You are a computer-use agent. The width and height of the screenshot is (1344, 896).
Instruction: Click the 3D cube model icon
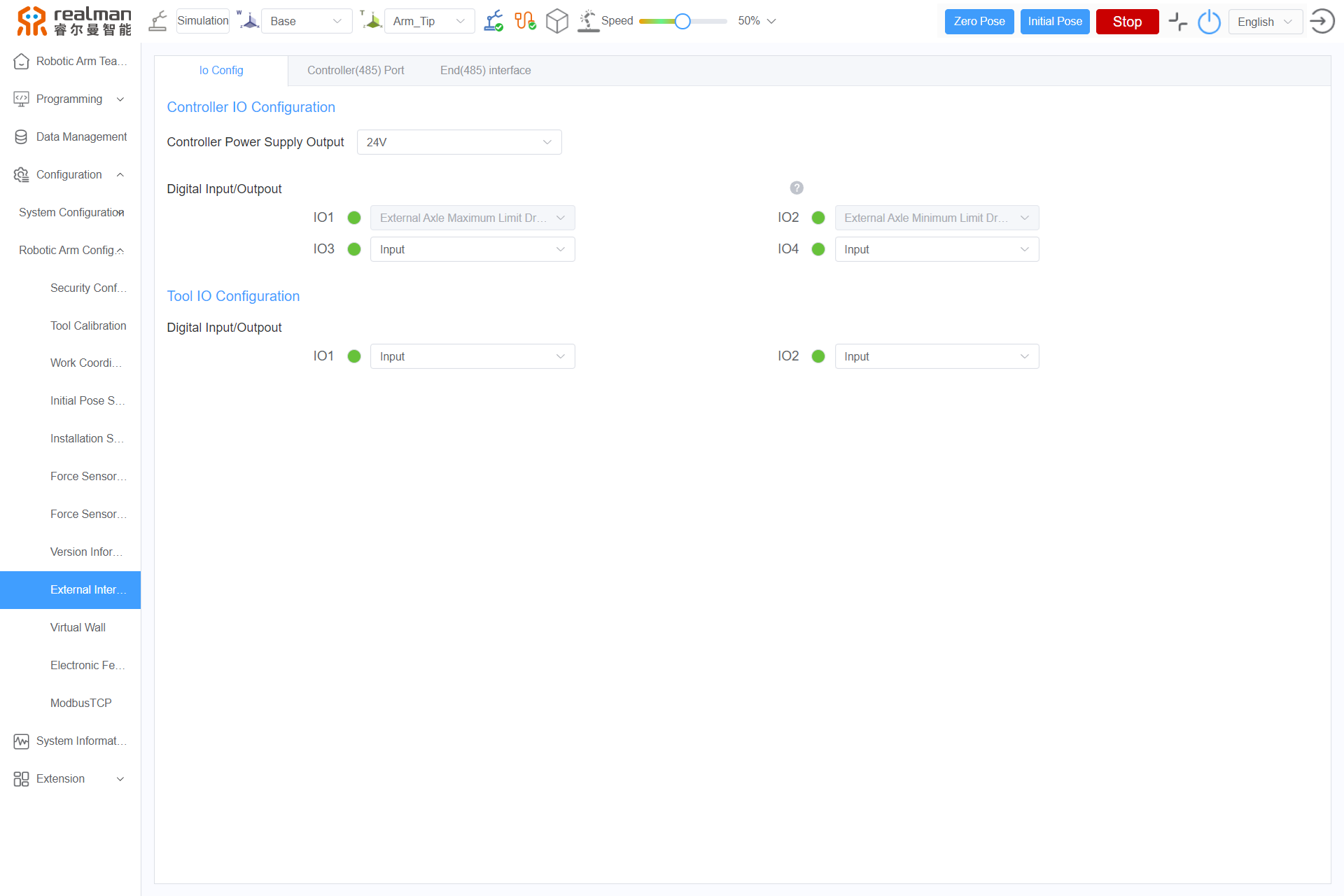pos(556,21)
